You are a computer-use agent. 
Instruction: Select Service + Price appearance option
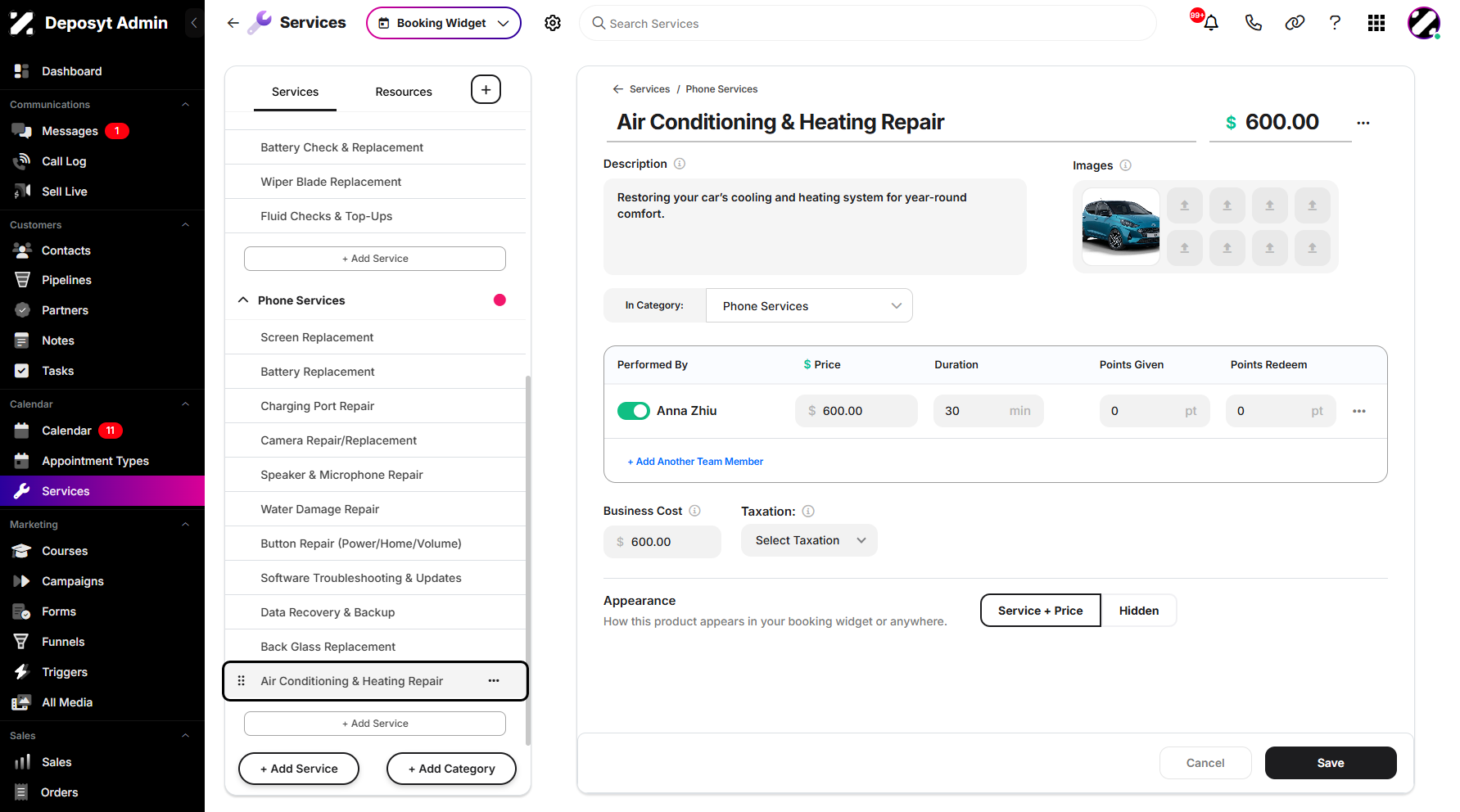(1041, 611)
